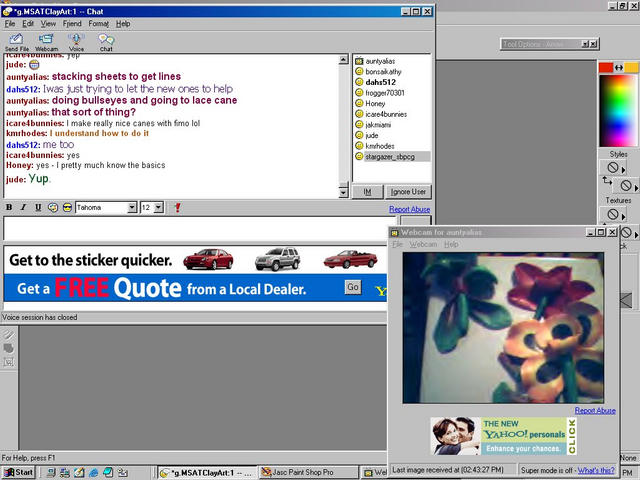Click the emoticon in jude's chat message

click(x=34, y=64)
